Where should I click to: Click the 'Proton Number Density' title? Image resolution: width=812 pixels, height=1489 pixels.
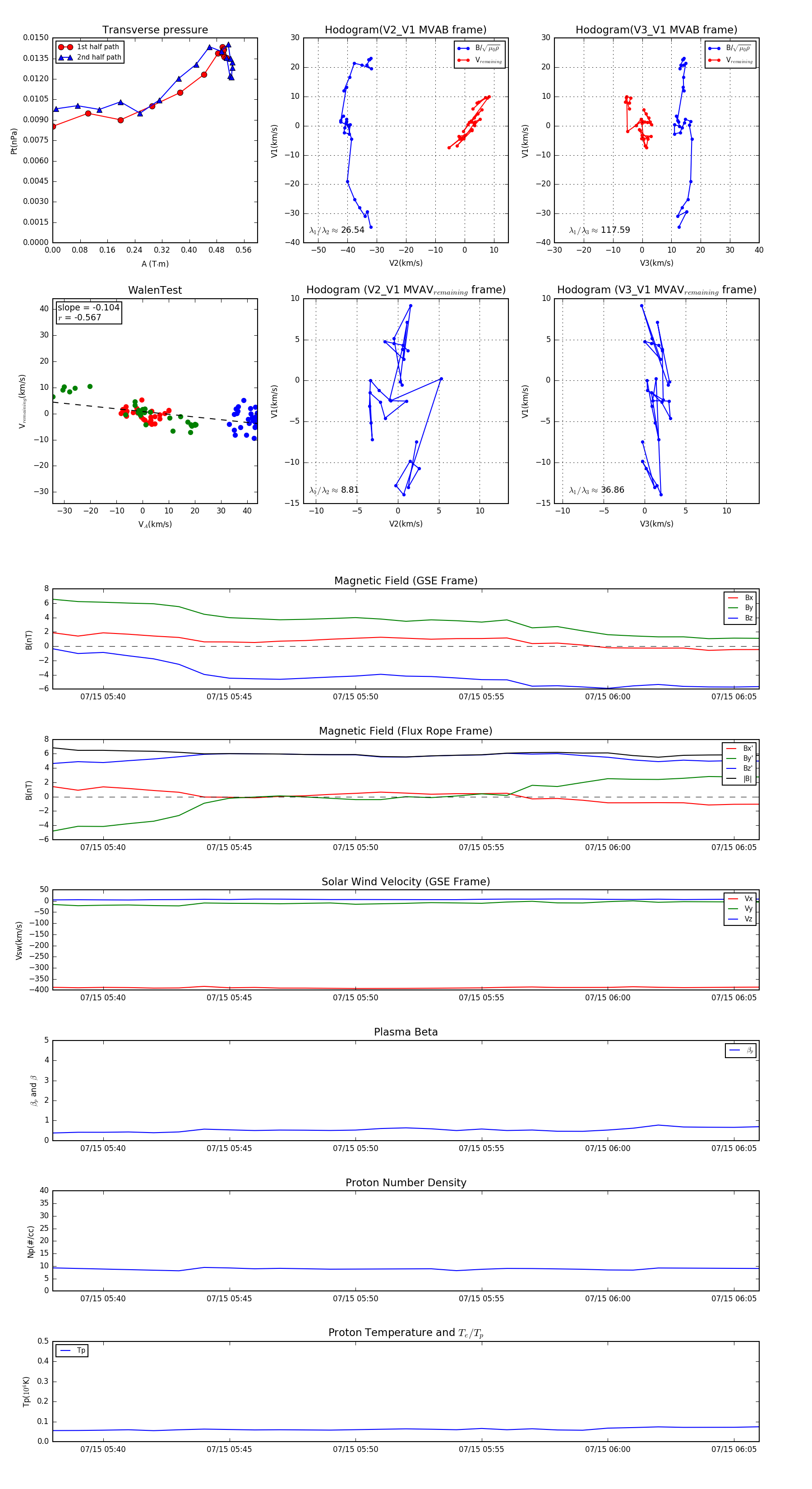coord(406,1183)
